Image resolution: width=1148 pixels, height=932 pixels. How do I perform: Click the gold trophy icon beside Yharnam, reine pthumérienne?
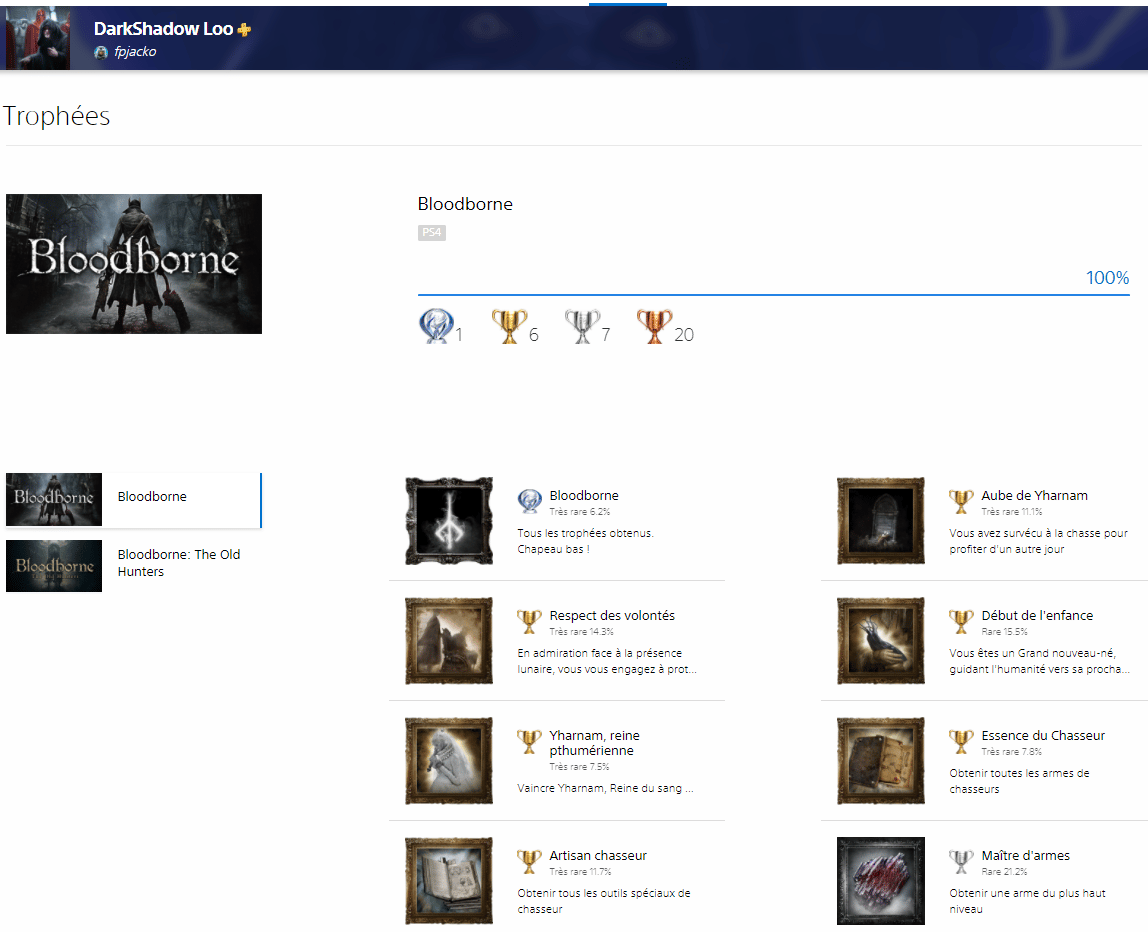pyautogui.click(x=529, y=741)
